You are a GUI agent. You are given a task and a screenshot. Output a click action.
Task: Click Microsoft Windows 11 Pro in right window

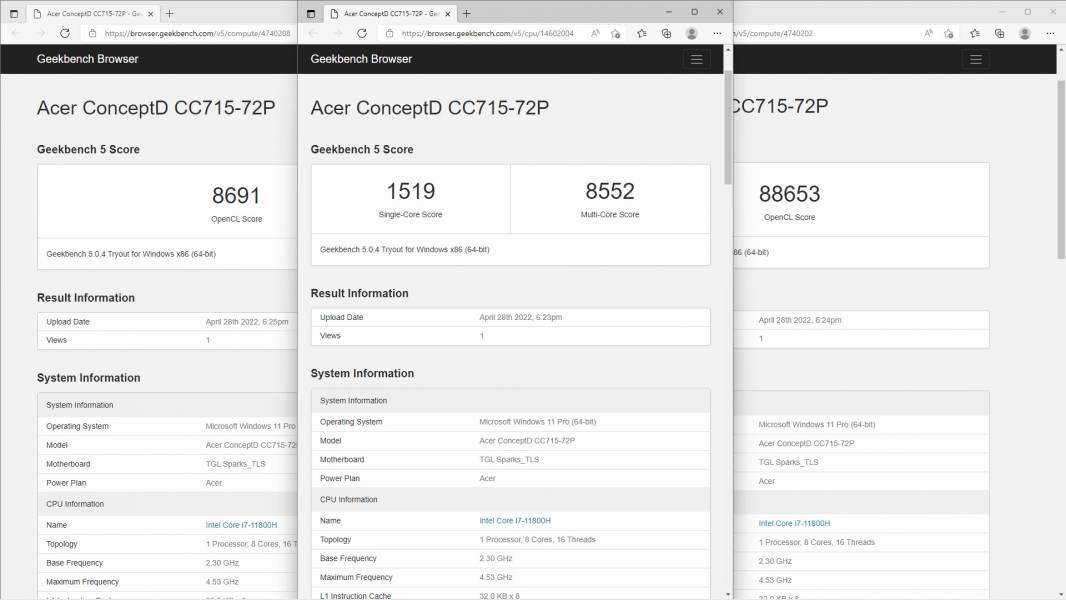[816, 425]
